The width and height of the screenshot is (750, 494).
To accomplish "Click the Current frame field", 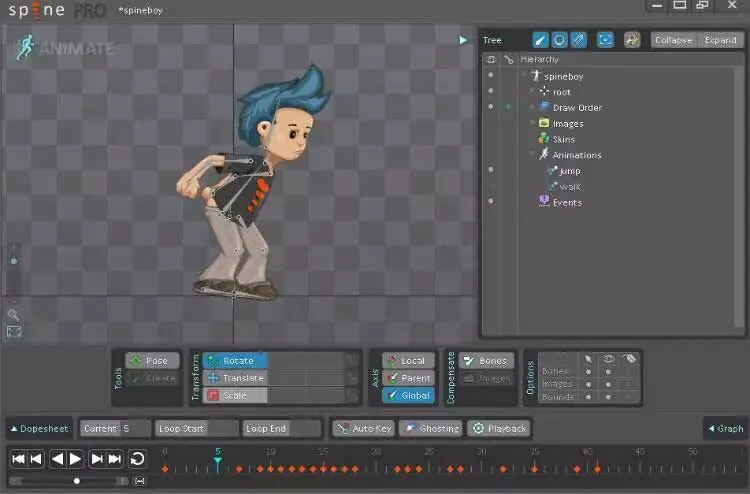I will [x=115, y=428].
